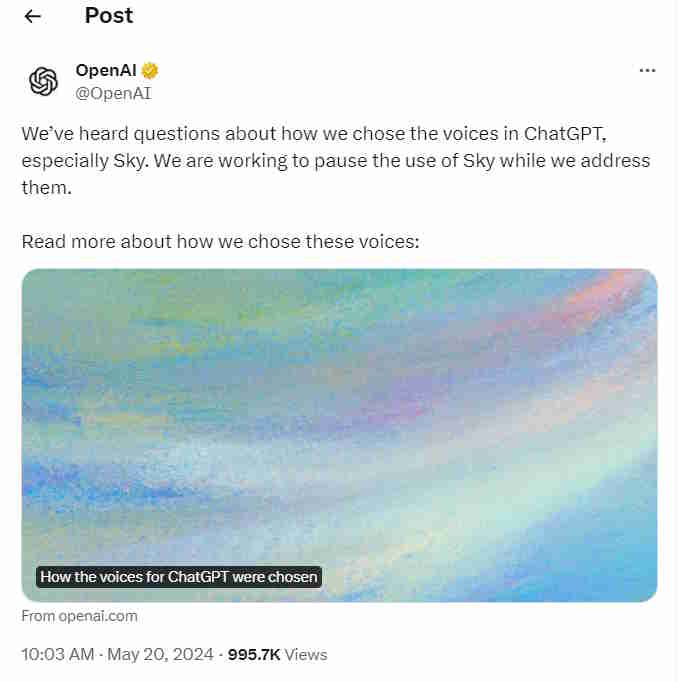Open the OpenAI display name profile

tap(106, 70)
